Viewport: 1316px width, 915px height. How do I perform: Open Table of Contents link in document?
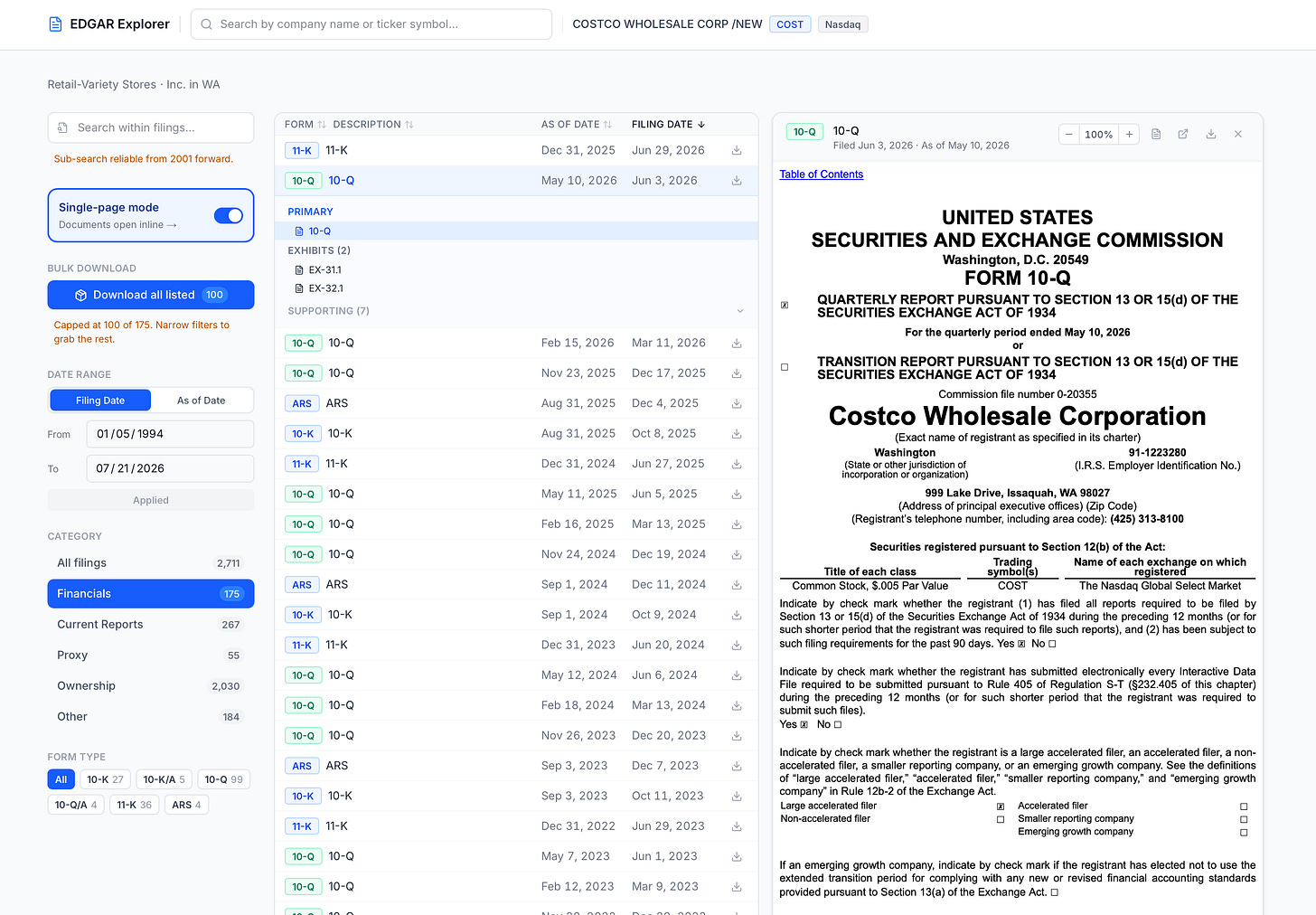click(821, 175)
